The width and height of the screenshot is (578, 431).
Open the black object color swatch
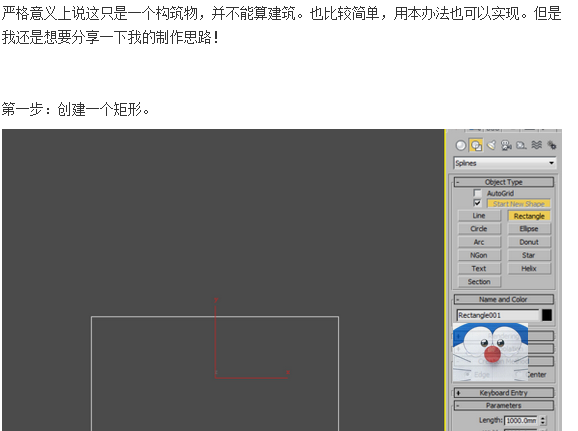(x=547, y=315)
